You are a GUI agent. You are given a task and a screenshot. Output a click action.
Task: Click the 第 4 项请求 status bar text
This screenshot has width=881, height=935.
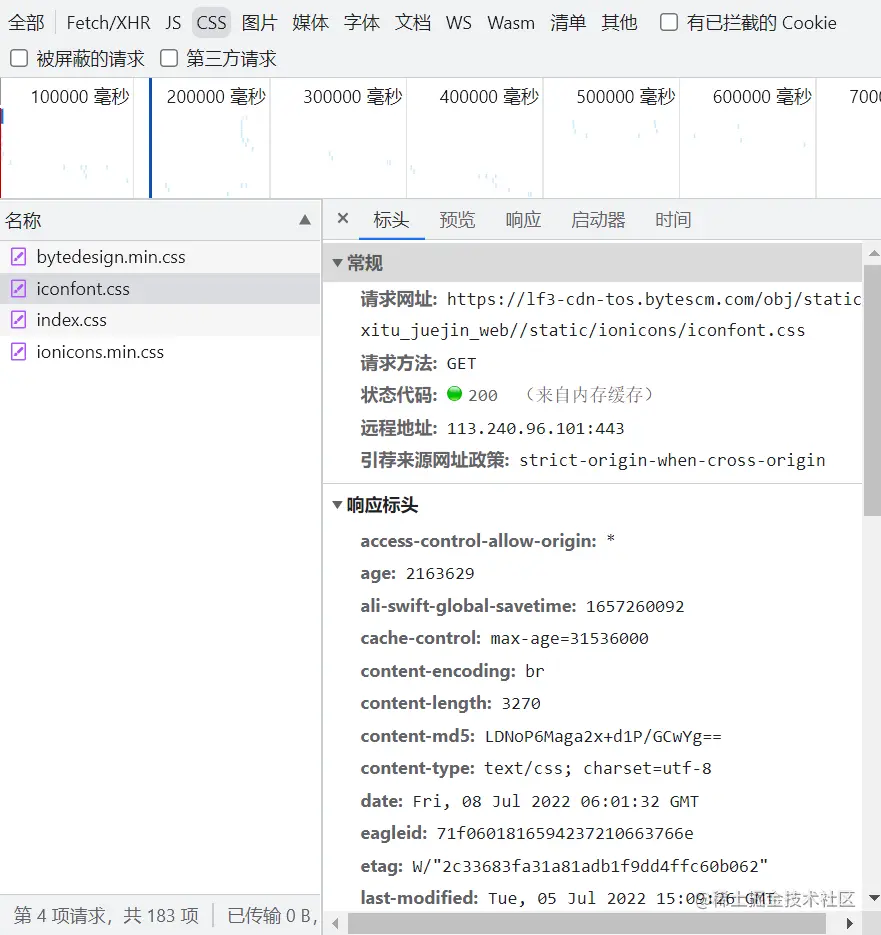click(x=106, y=915)
